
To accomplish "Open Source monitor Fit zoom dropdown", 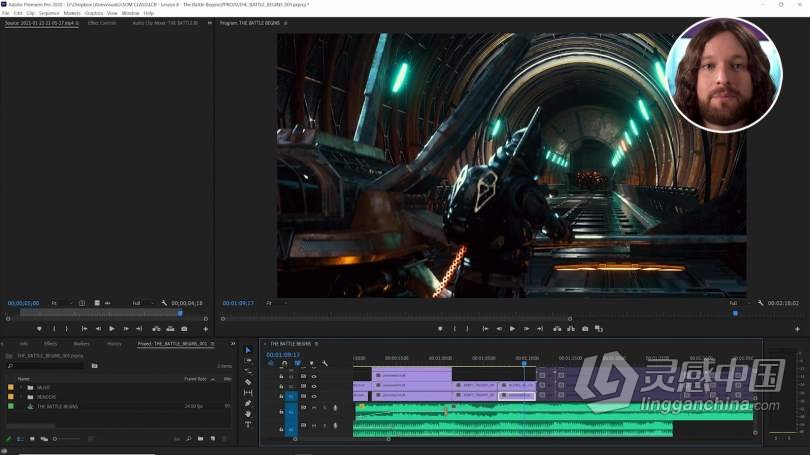I will pyautogui.click(x=60, y=303).
